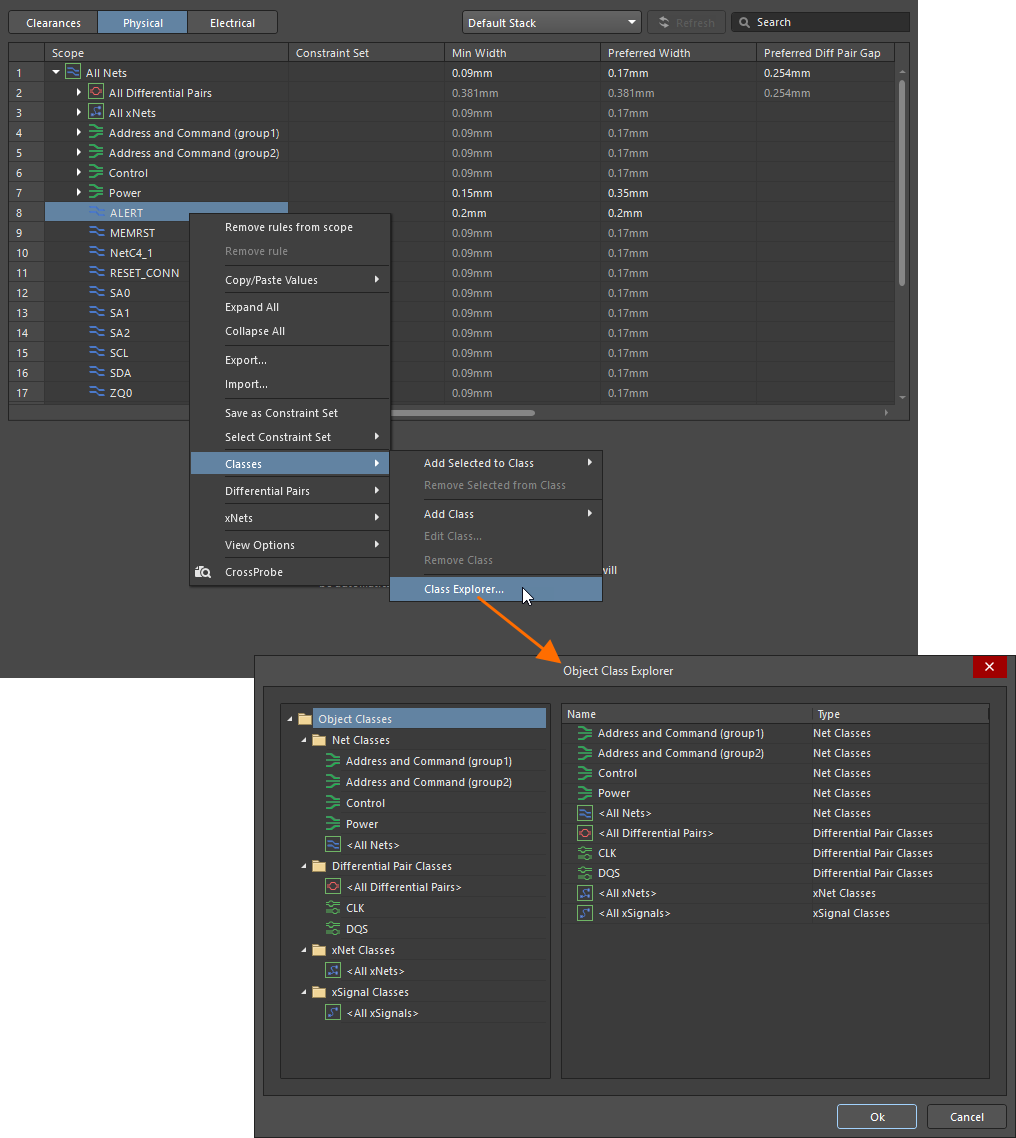Click Cancel in Object Class Explorer
The image size is (1016, 1138).
(x=967, y=1117)
